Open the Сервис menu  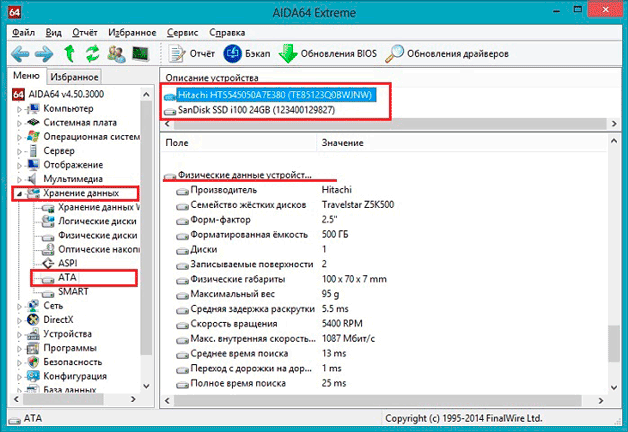[x=183, y=32]
